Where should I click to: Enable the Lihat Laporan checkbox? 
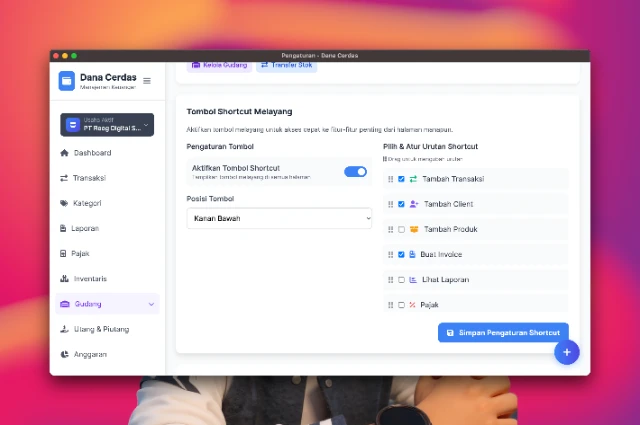tap(401, 280)
